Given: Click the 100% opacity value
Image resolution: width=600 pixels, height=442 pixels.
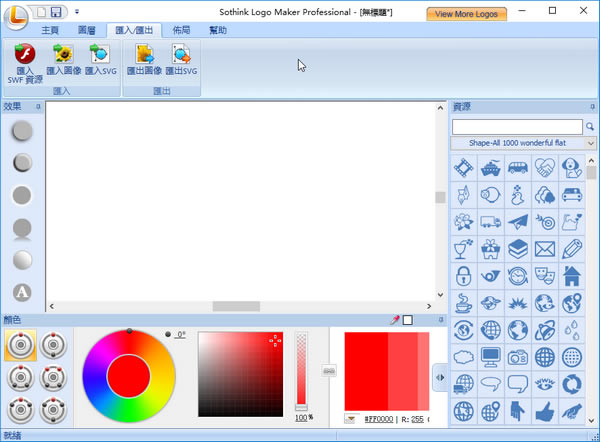Looking at the screenshot, I should coord(304,418).
